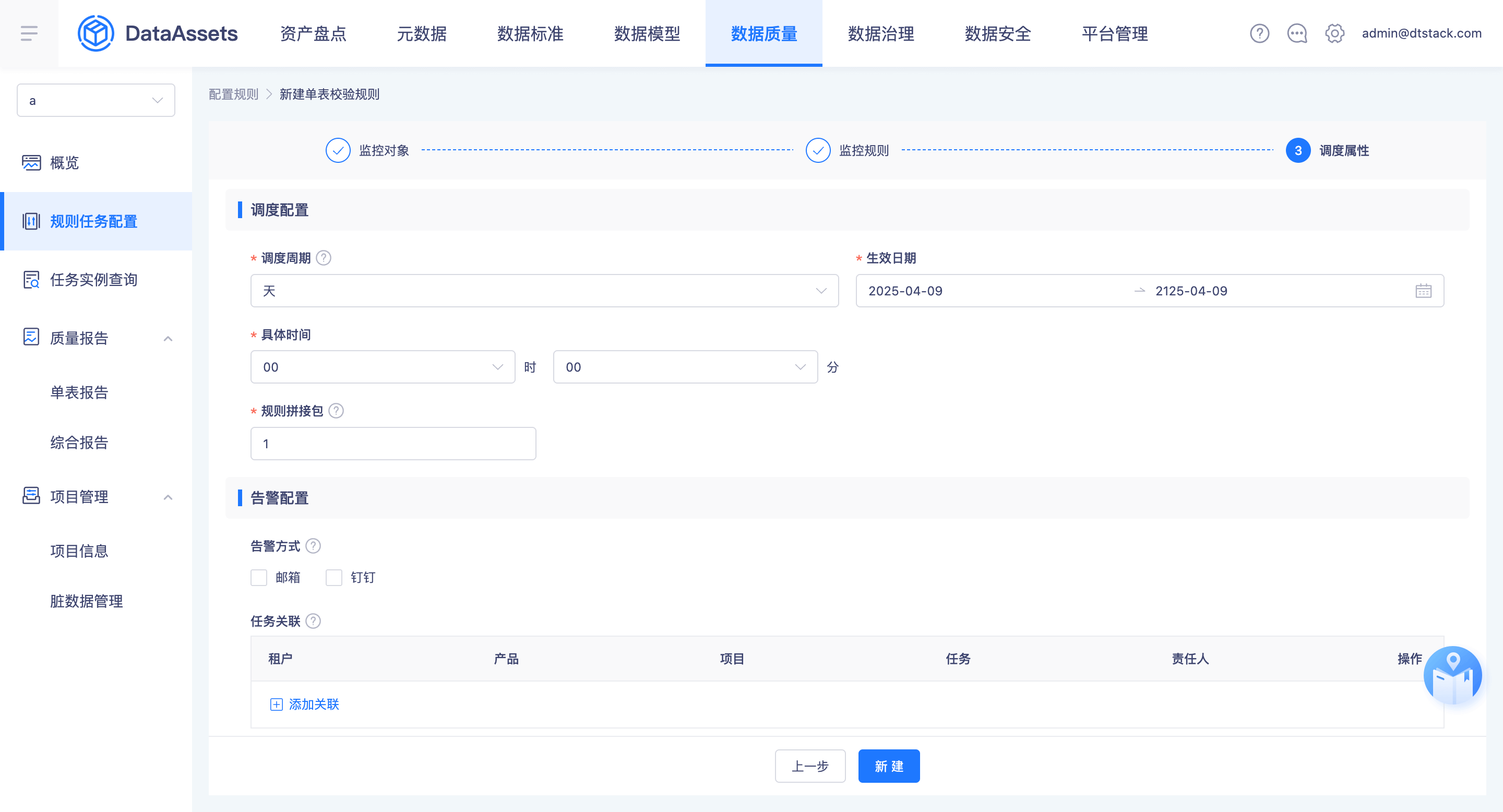Enable the 钉钉 alert checkbox
The width and height of the screenshot is (1503, 812).
pyautogui.click(x=334, y=578)
